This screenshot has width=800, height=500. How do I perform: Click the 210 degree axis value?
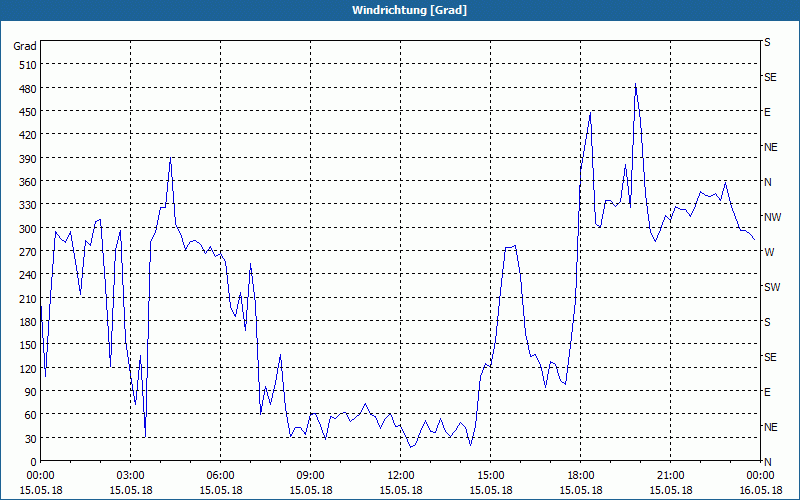tap(28, 299)
